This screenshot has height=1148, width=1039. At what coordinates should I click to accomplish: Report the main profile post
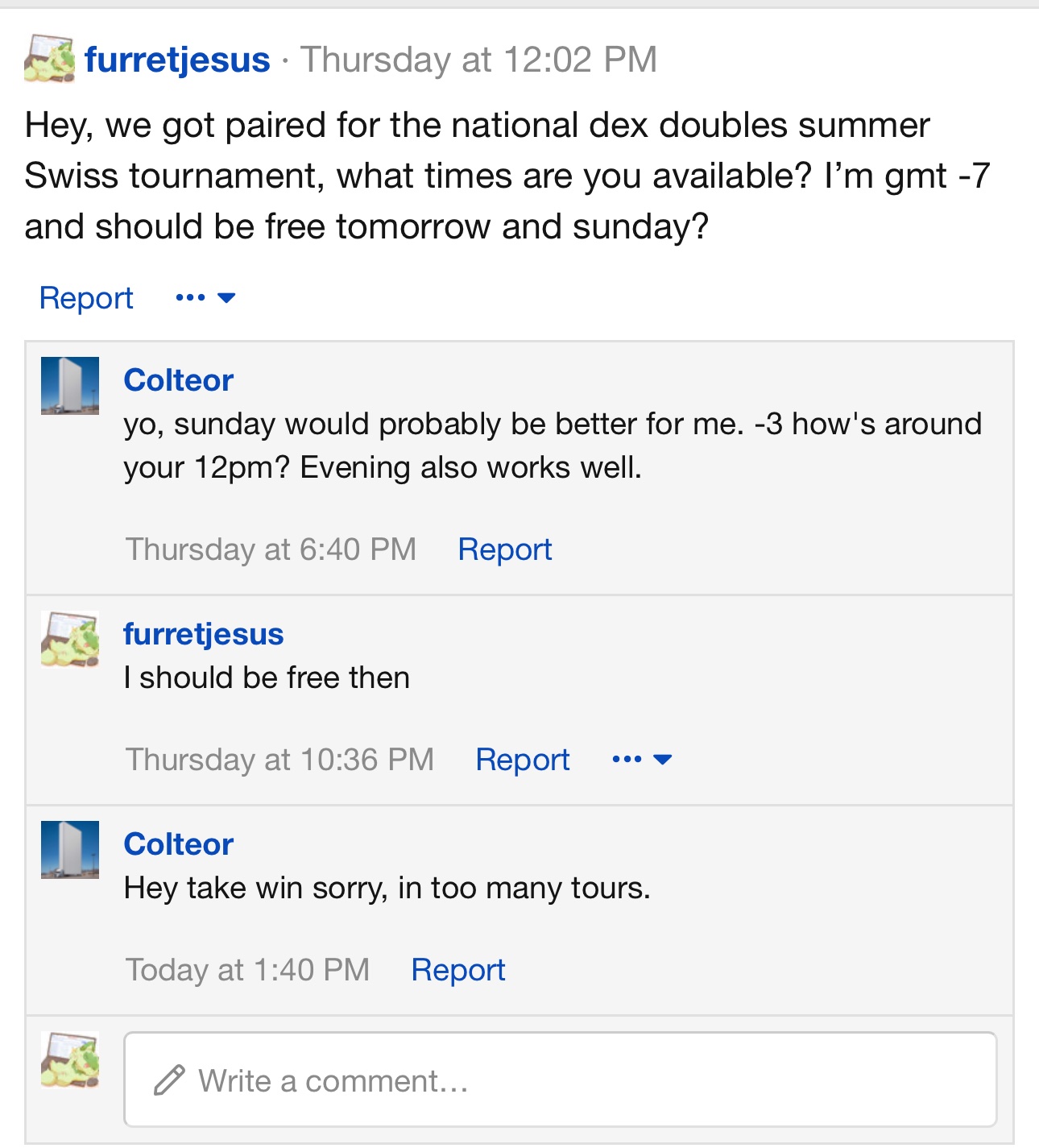[x=86, y=298]
